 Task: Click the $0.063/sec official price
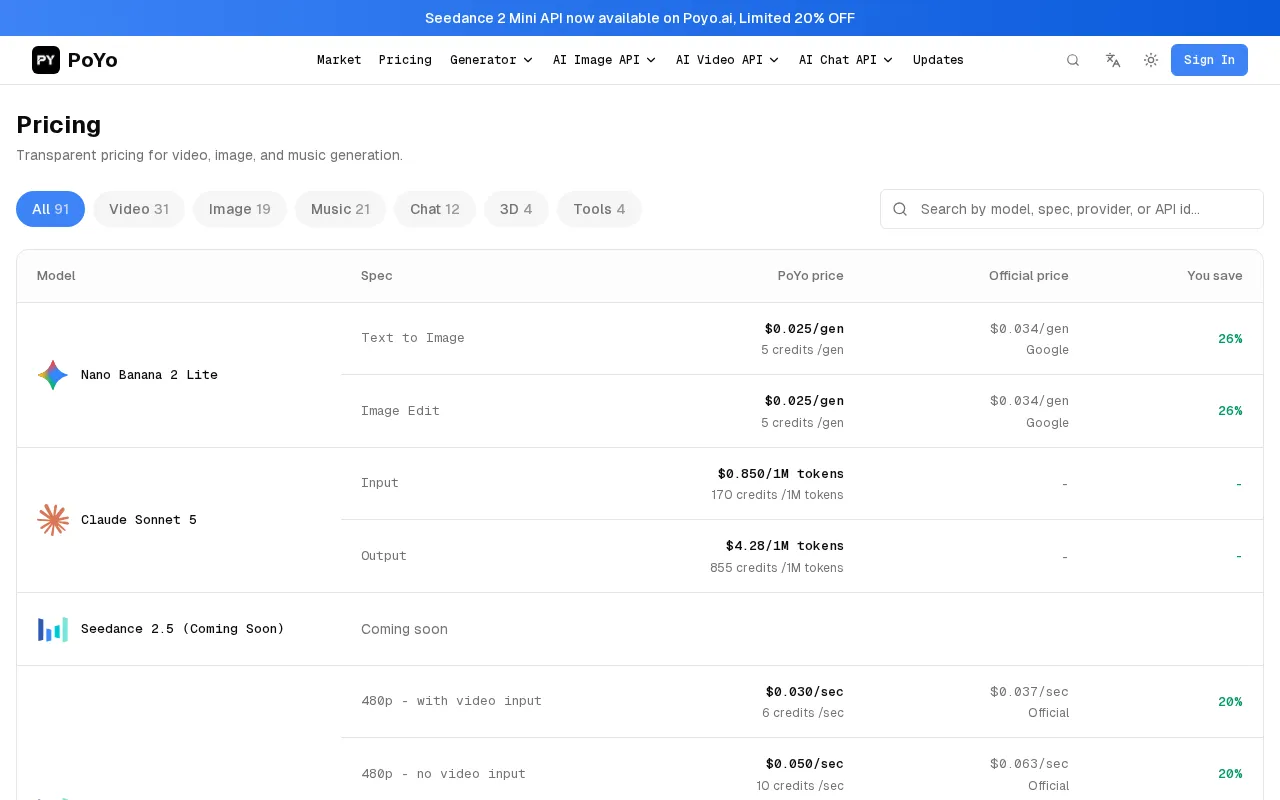tap(1029, 764)
